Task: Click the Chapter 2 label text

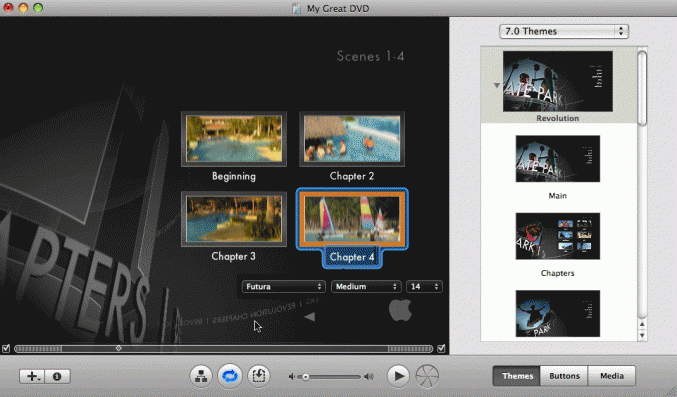Action: click(x=352, y=176)
